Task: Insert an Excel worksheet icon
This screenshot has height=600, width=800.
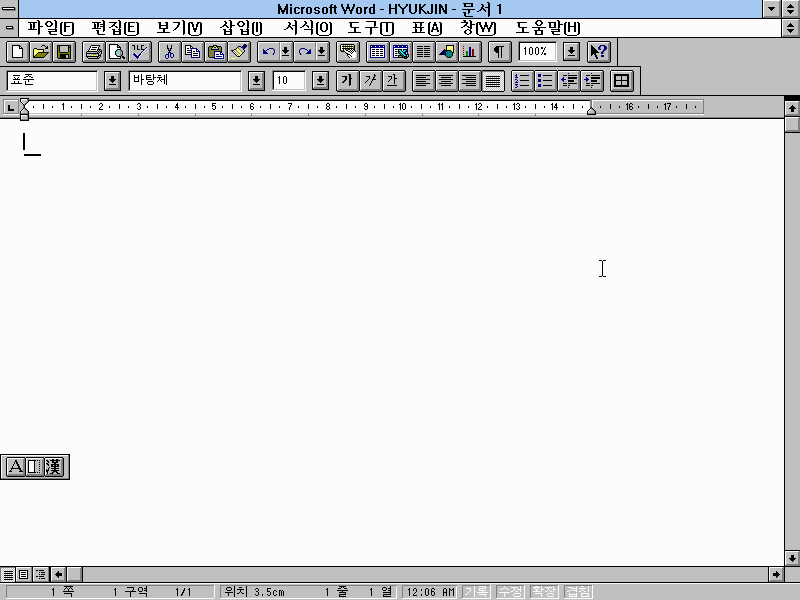Action: tap(401, 52)
